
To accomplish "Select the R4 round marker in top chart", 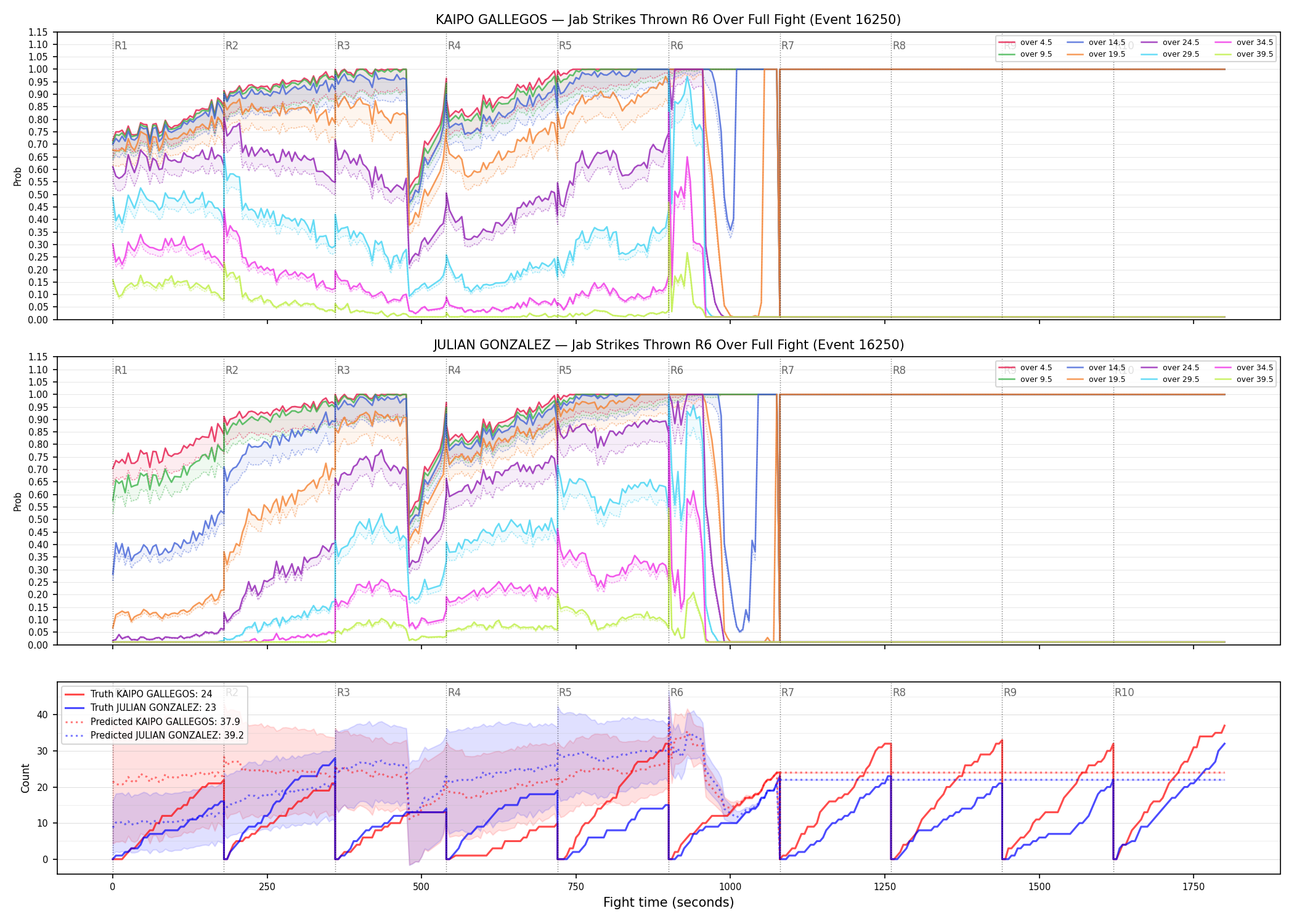I will pos(454,46).
